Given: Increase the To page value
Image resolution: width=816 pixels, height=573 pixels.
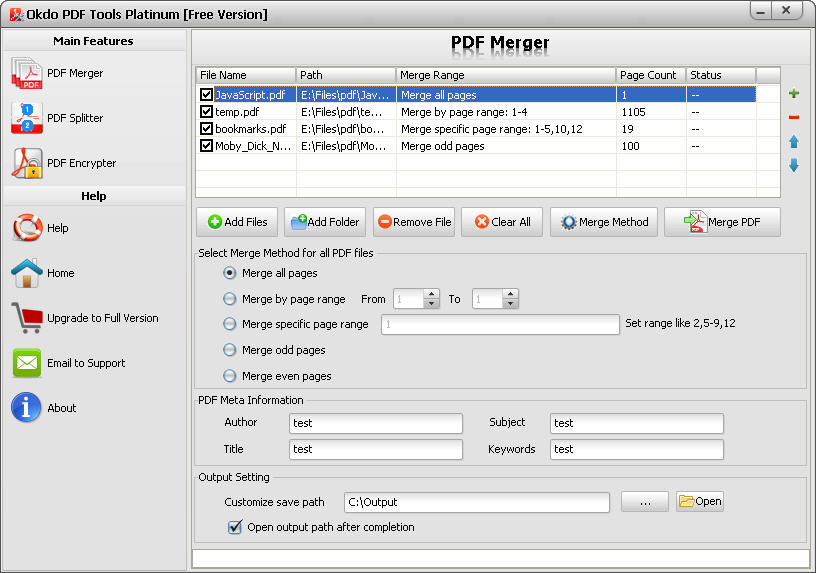Looking at the screenshot, I should (511, 294).
